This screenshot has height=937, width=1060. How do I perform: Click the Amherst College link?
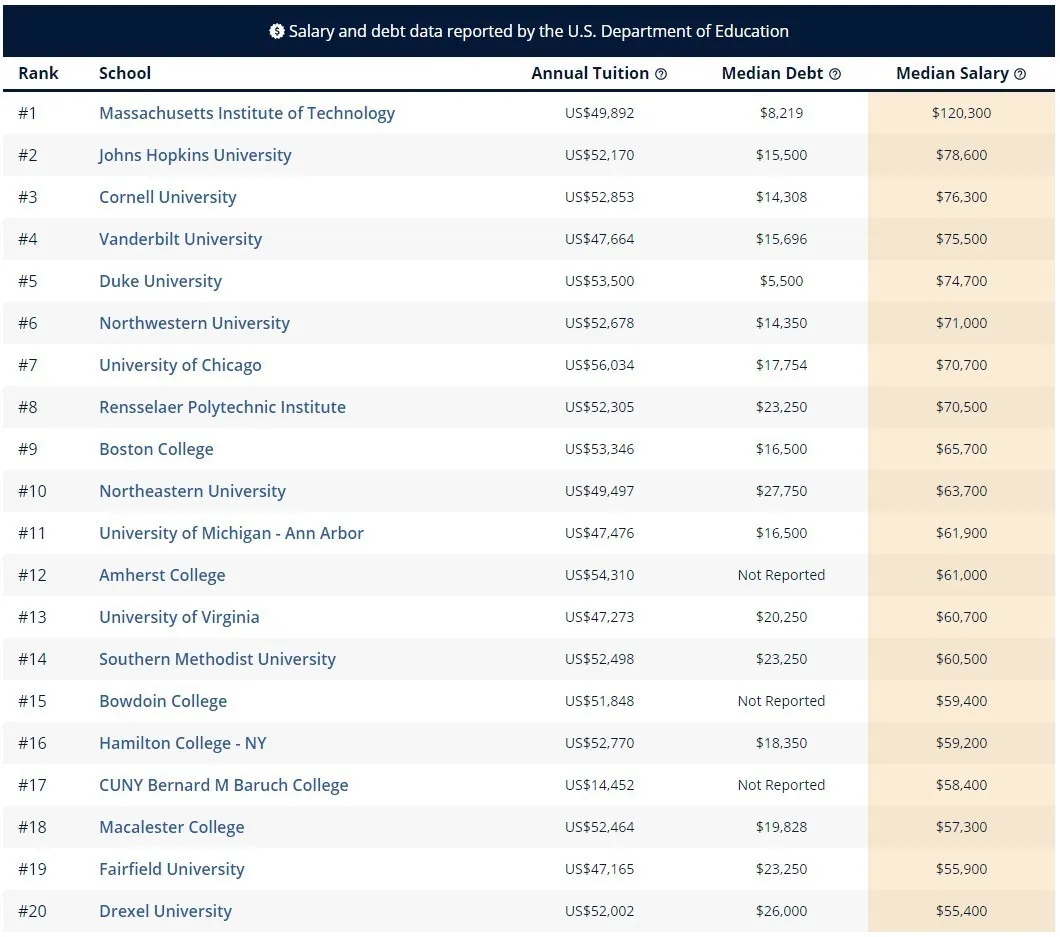pos(162,575)
